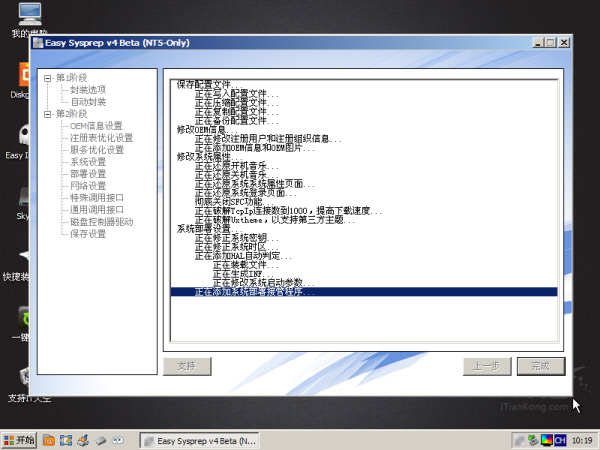Click the safely remove hardware tray icon
The width and height of the screenshot is (600, 450).
533,440
